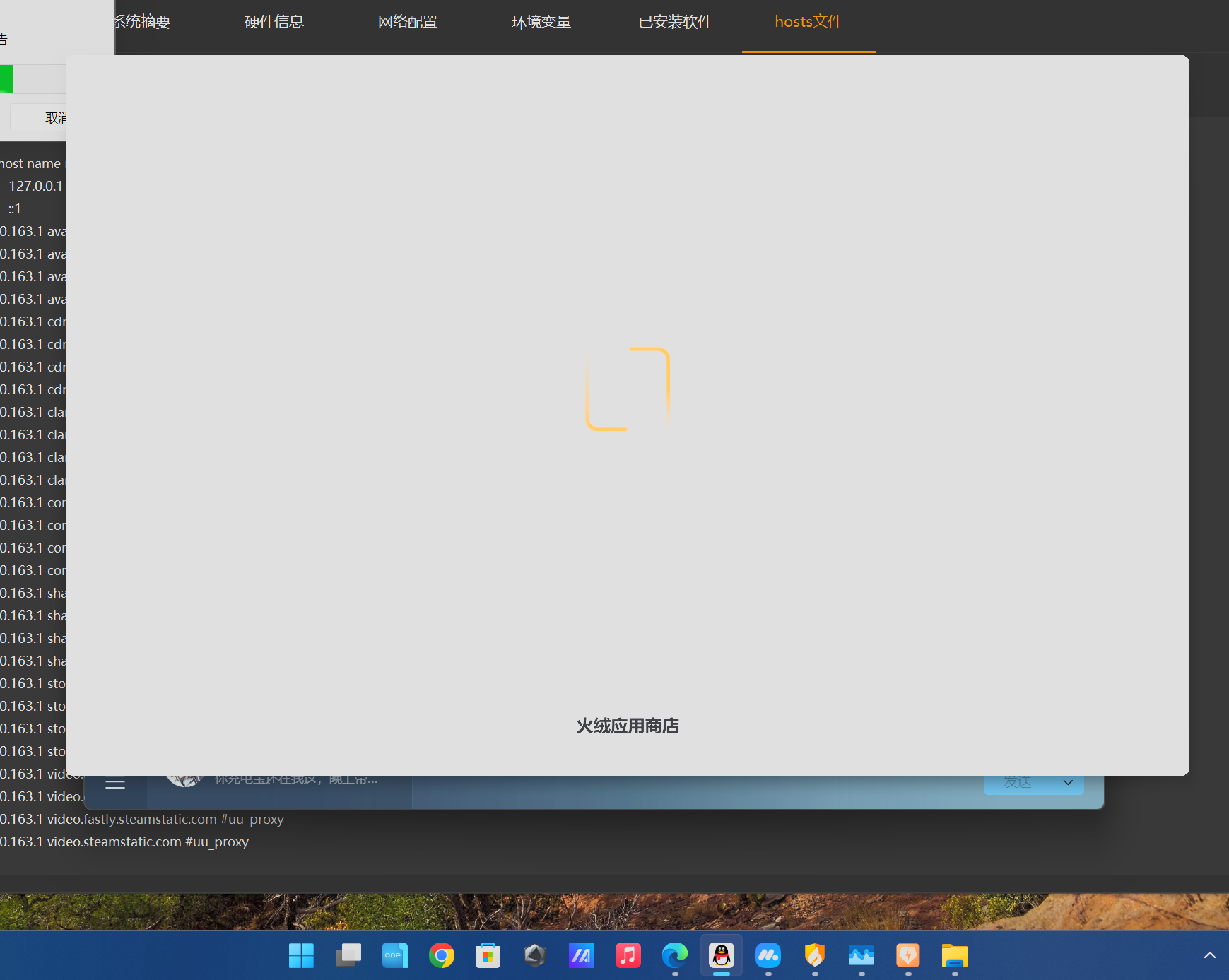
Task: Switch to Microsoft Edge on the taskbar
Action: (x=675, y=956)
